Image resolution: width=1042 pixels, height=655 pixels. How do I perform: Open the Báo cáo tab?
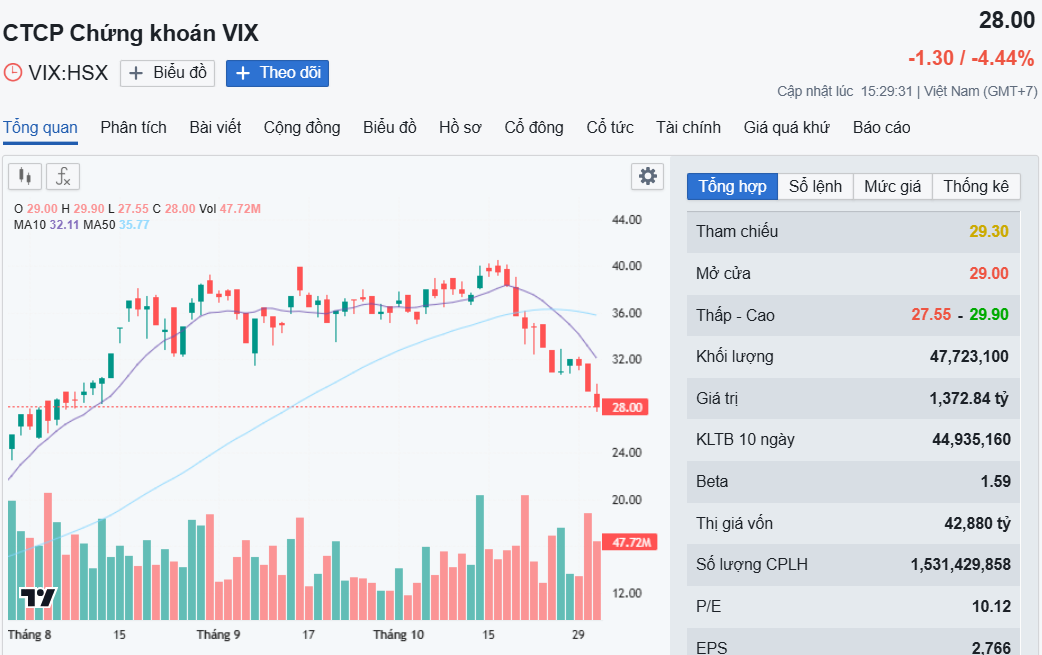[881, 127]
